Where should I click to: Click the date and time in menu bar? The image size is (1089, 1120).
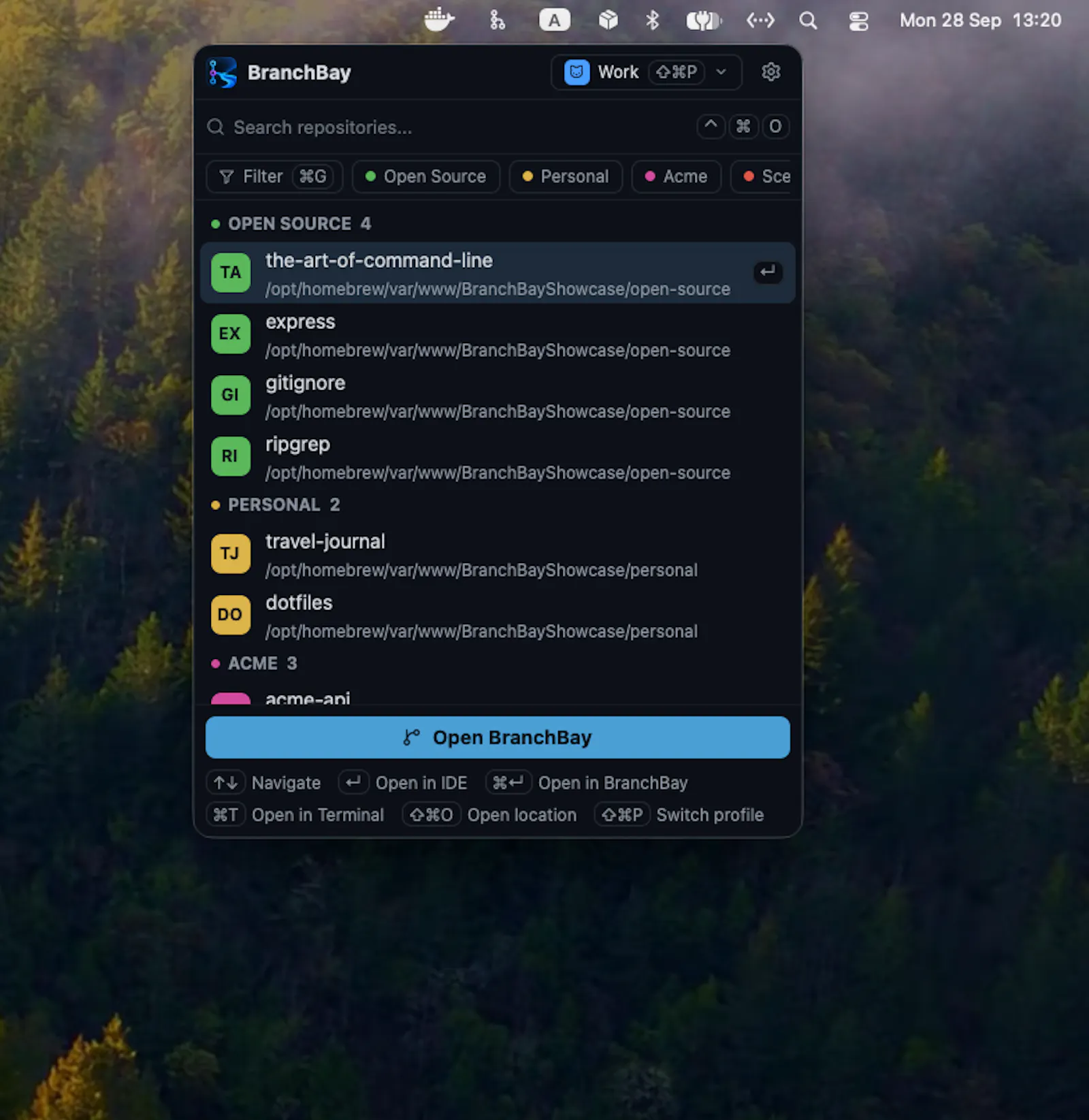980,20
